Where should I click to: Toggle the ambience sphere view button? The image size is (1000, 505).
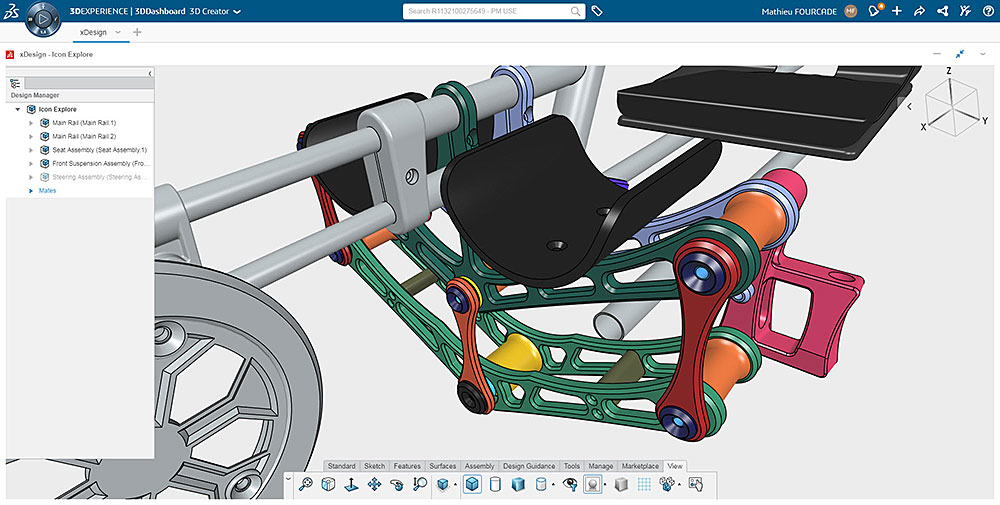593,485
